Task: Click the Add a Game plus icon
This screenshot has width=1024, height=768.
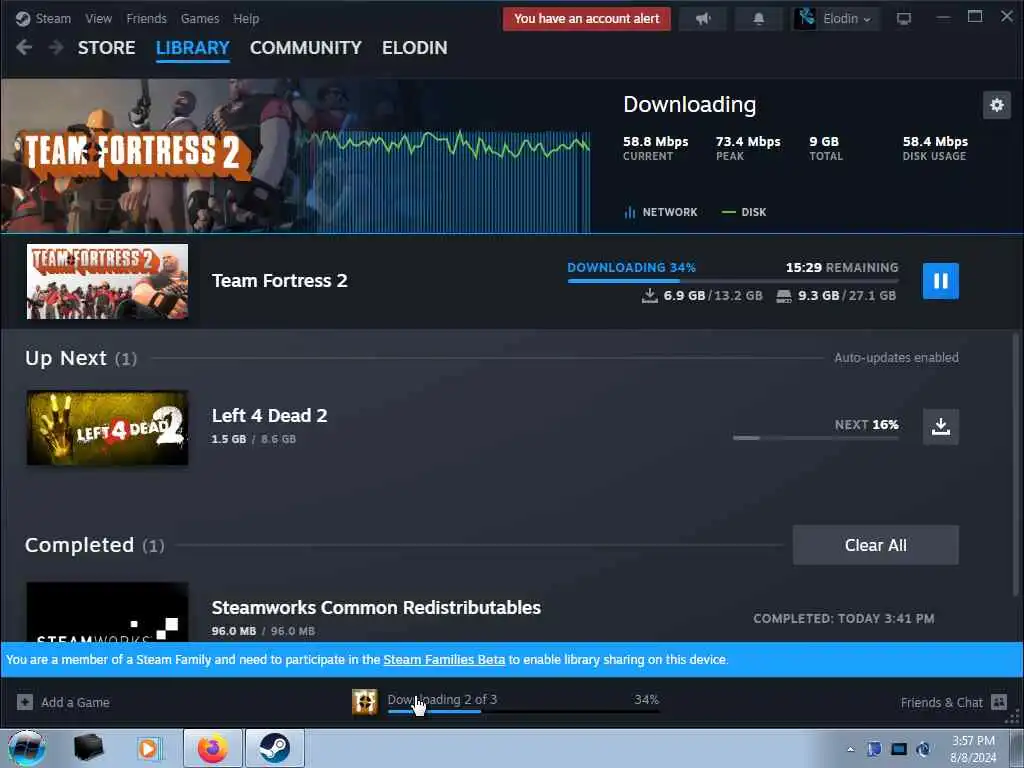Action: [25, 702]
